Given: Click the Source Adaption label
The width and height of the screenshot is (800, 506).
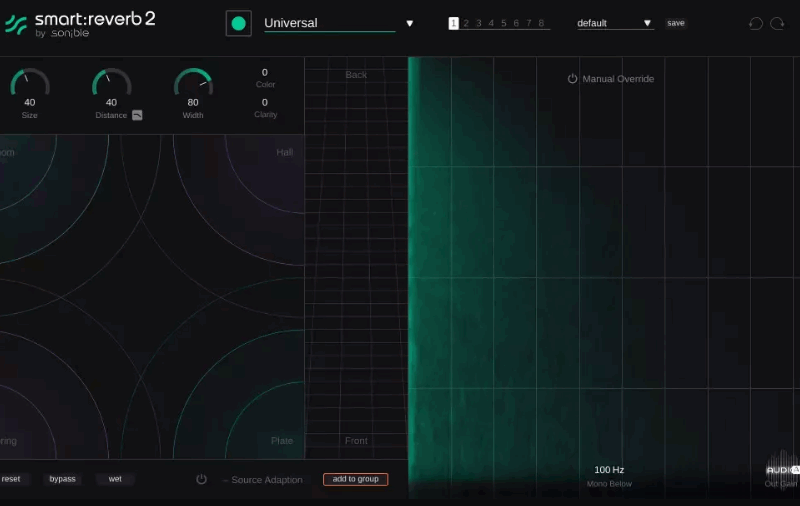Looking at the screenshot, I should pos(266,480).
